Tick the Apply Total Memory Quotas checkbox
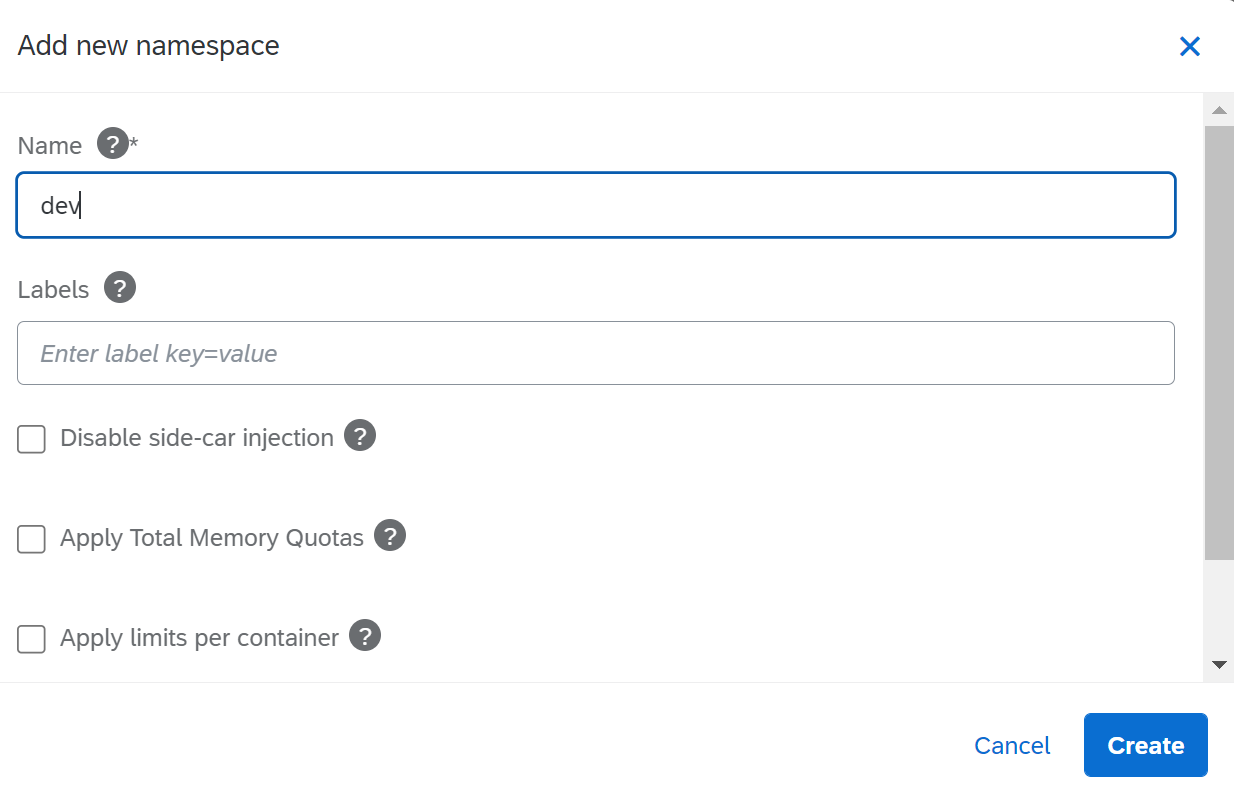Screen dimensions: 1234x797 [32, 539]
